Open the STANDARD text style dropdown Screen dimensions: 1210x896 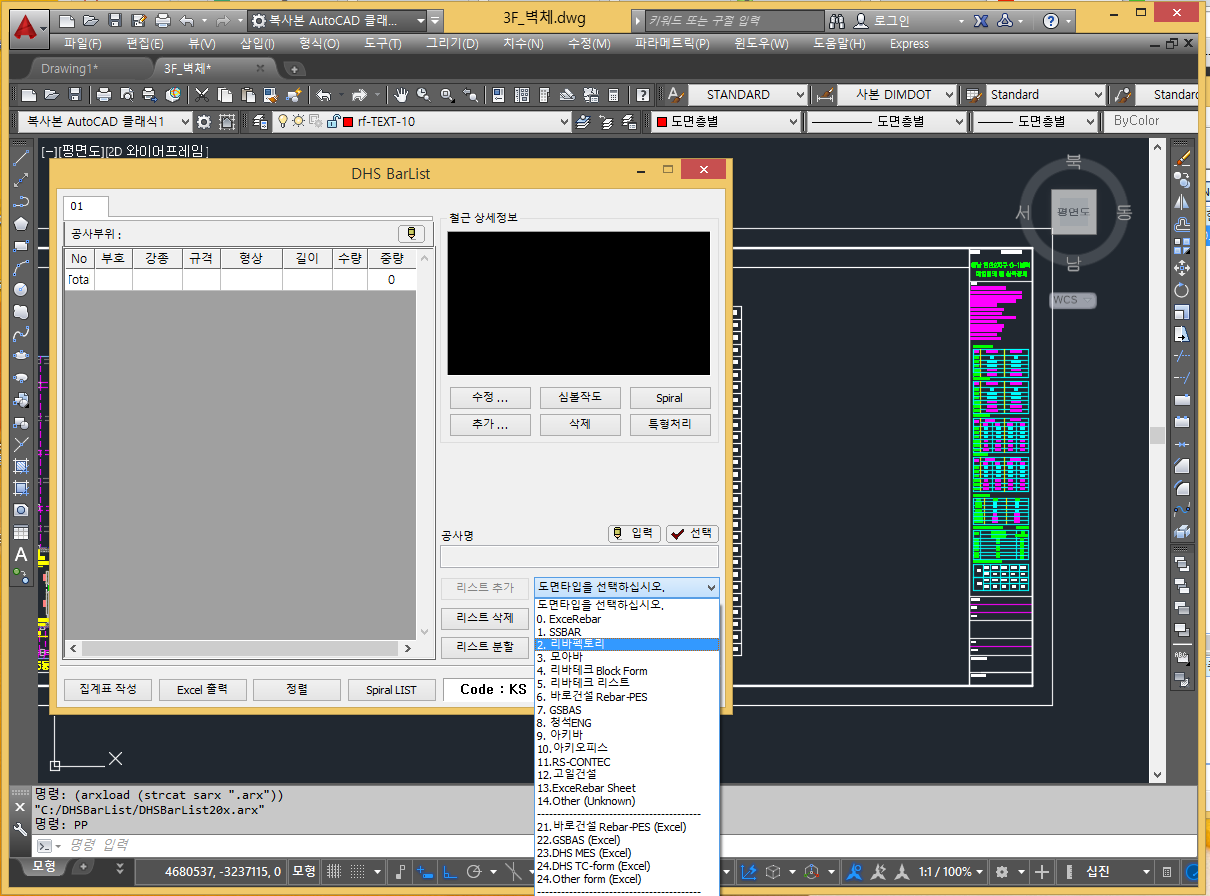(747, 95)
